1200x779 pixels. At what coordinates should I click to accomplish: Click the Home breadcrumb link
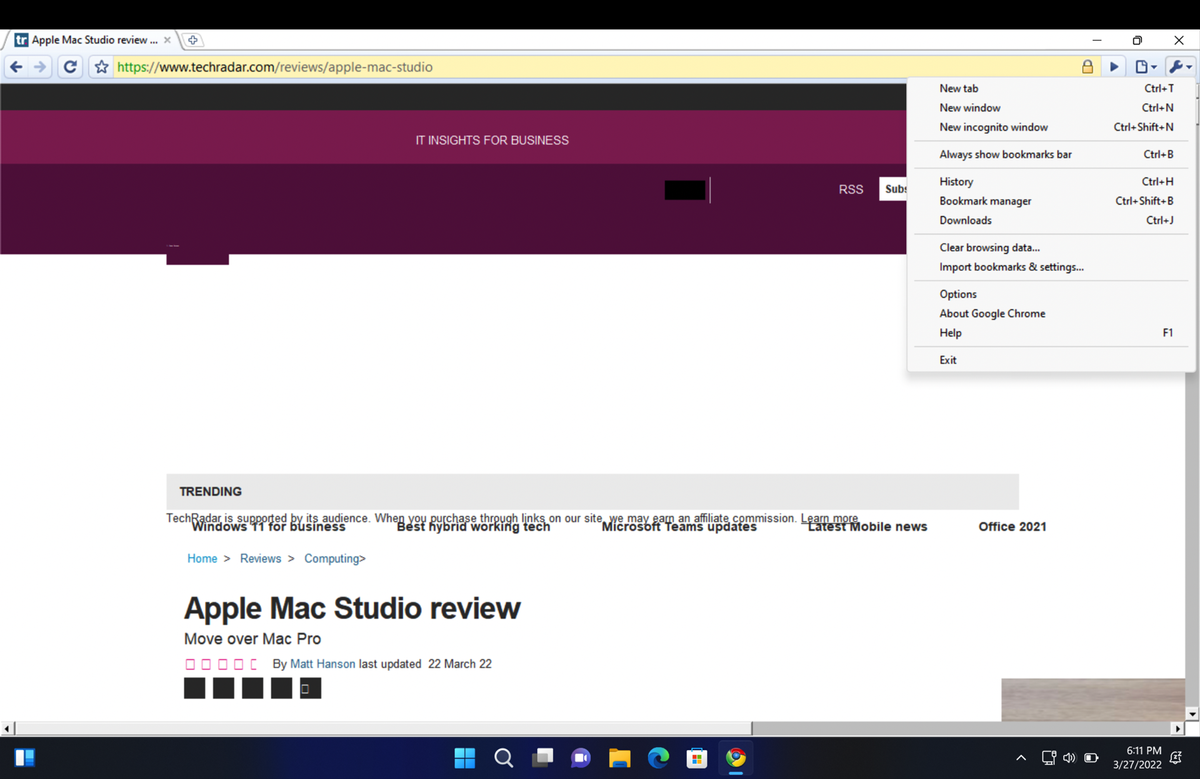point(202,558)
